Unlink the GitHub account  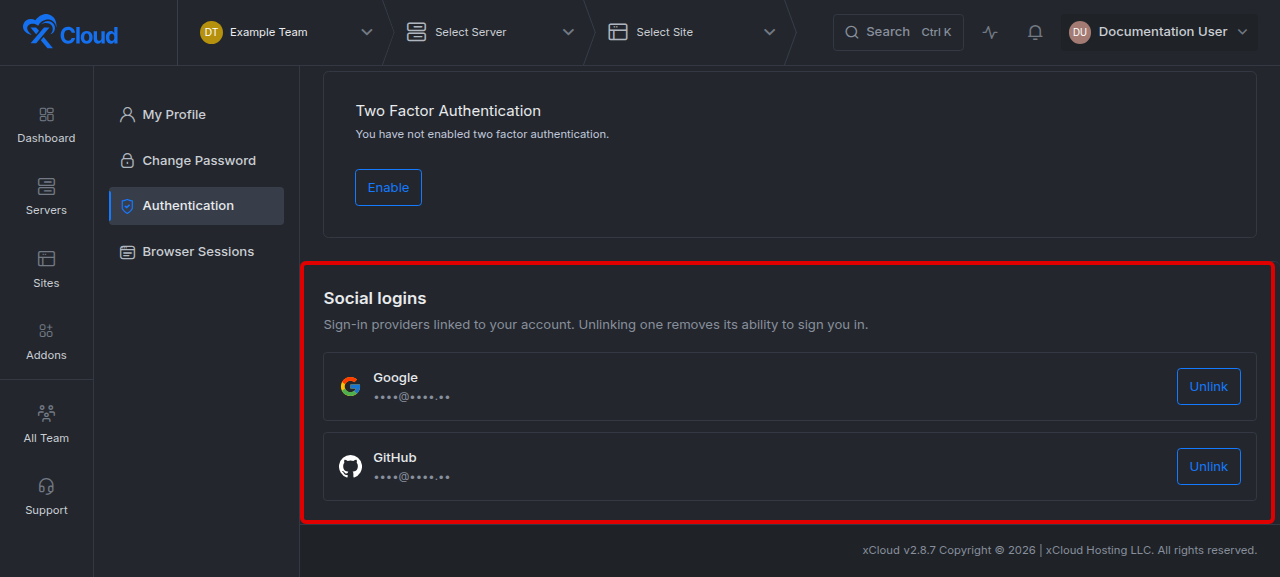coord(1209,466)
